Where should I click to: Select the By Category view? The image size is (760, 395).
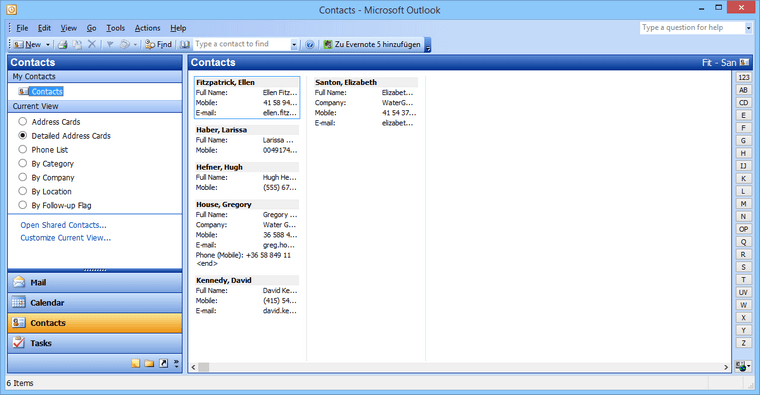[46, 164]
